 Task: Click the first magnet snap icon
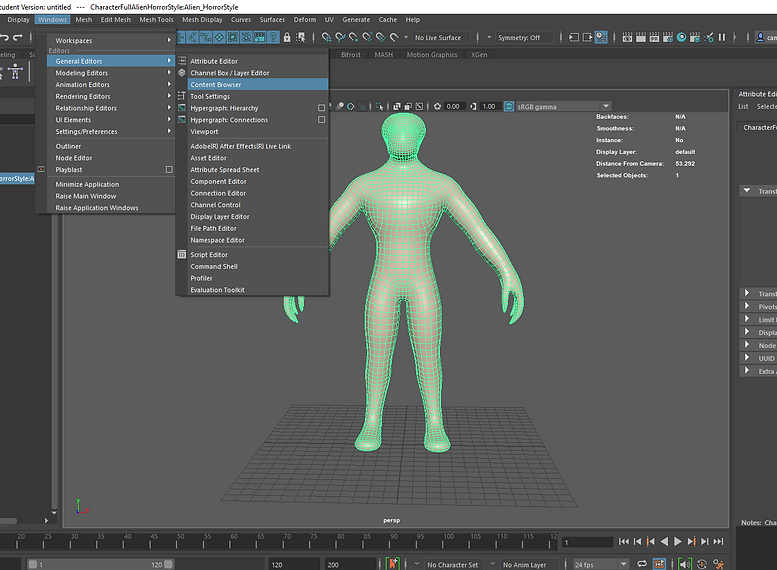click(x=327, y=37)
